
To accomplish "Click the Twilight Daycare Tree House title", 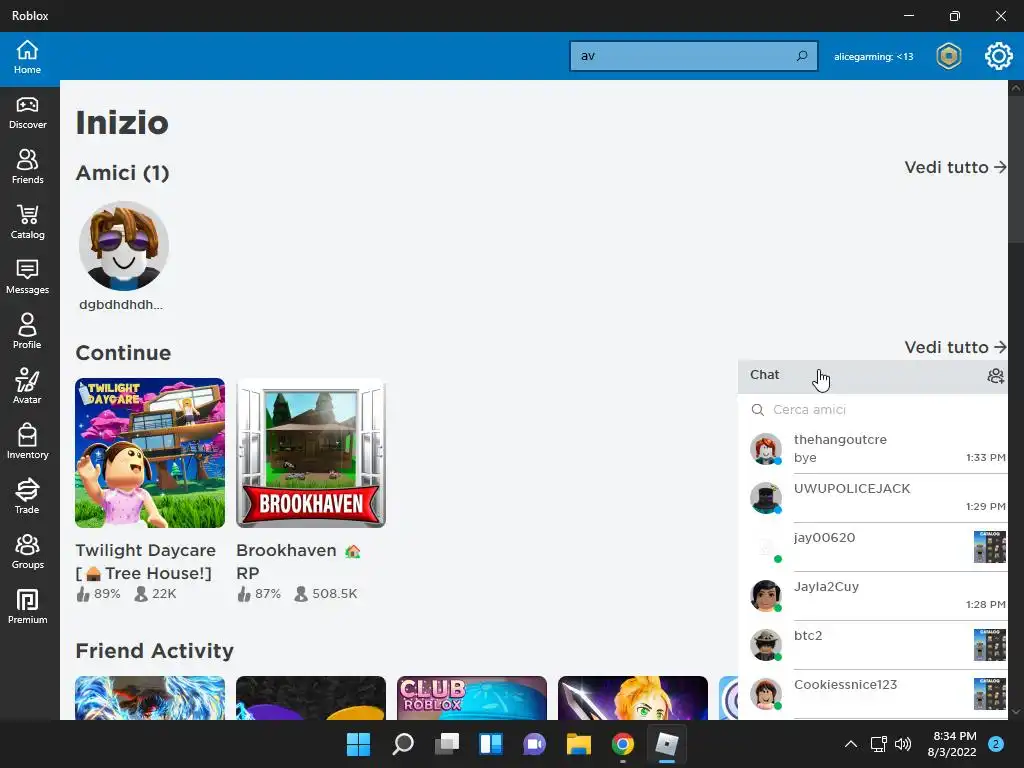I will pos(145,562).
